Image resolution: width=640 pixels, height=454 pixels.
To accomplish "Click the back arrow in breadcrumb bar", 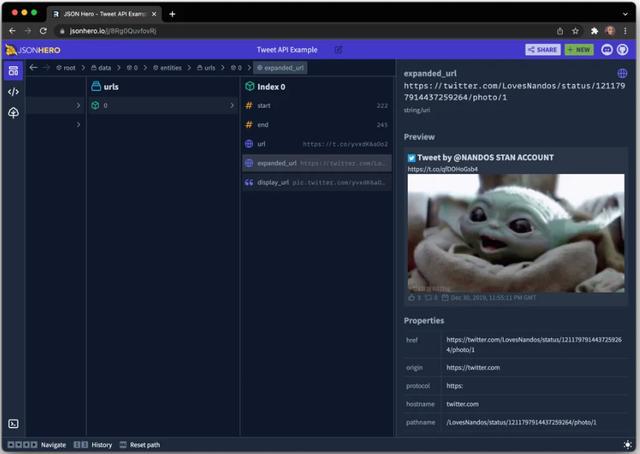I will coord(33,68).
